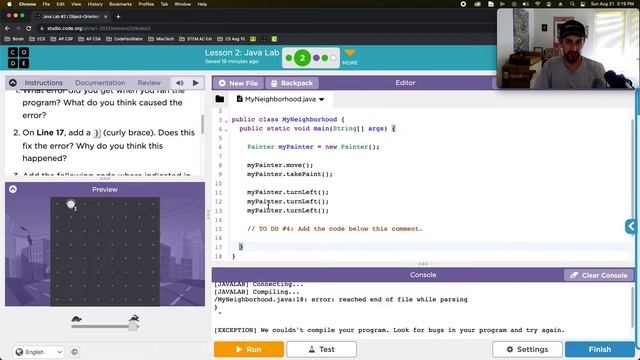
Task: Open the ECS bookmarks folder
Action: (x=37, y=39)
